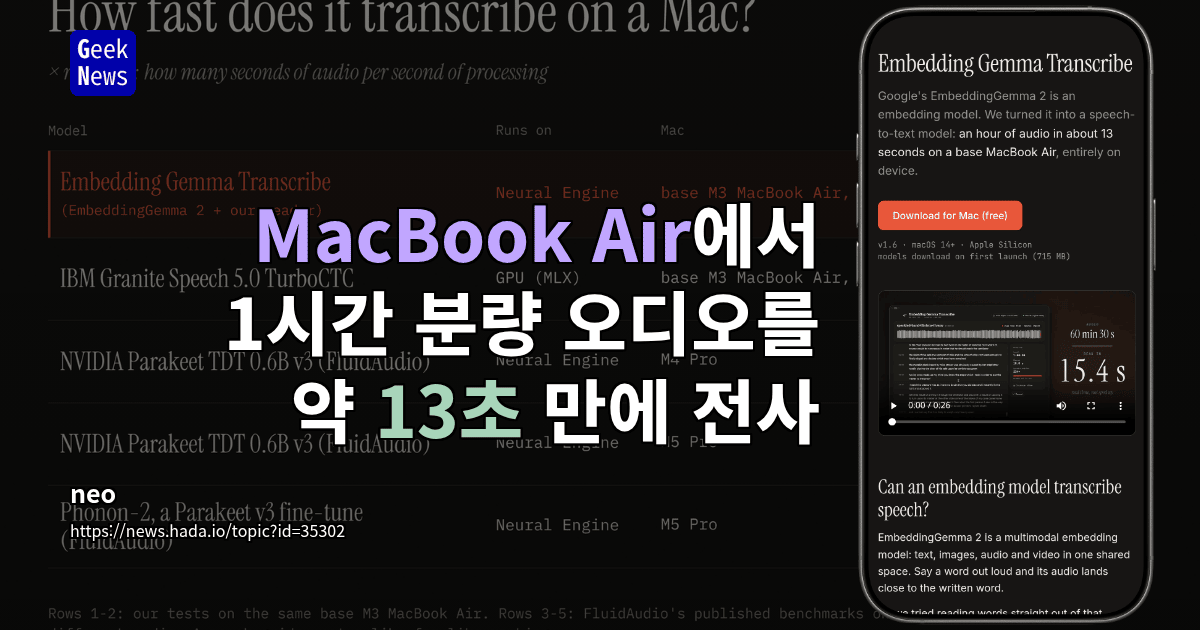Mute the demo video with the speaker icon
The image size is (1200, 630).
[x=1062, y=406]
